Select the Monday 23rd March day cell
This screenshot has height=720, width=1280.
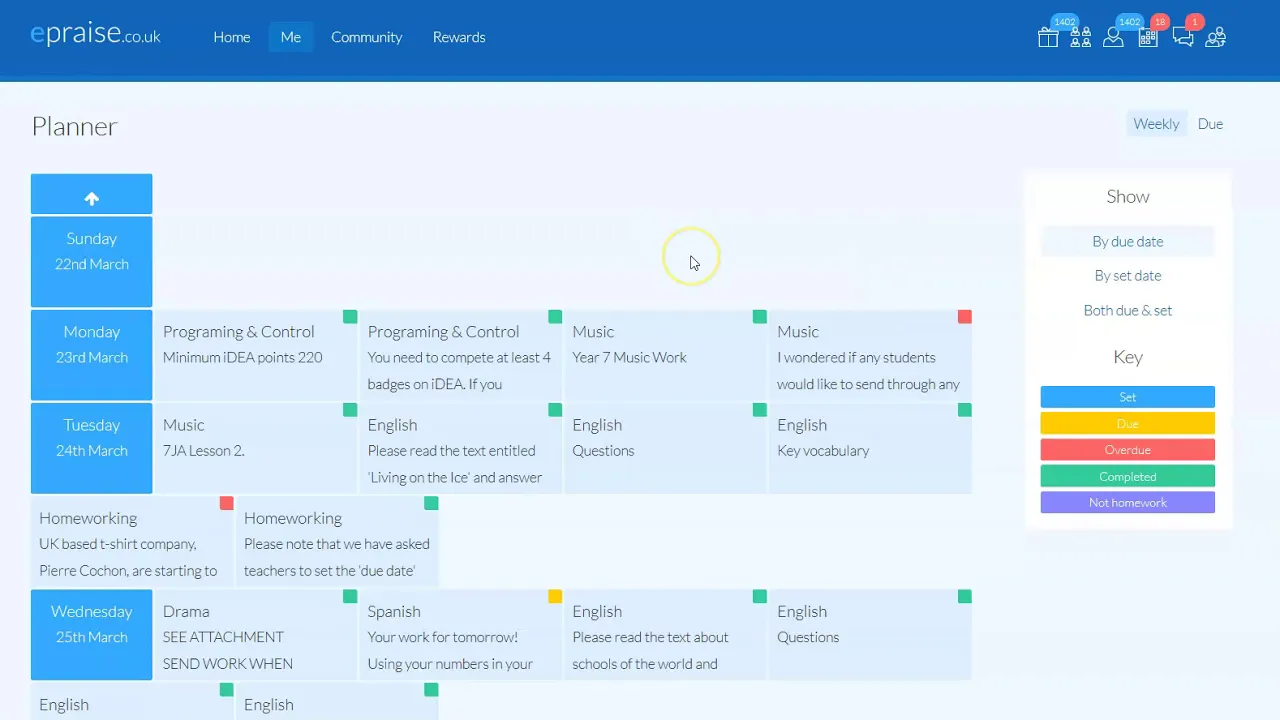pyautogui.click(x=91, y=355)
